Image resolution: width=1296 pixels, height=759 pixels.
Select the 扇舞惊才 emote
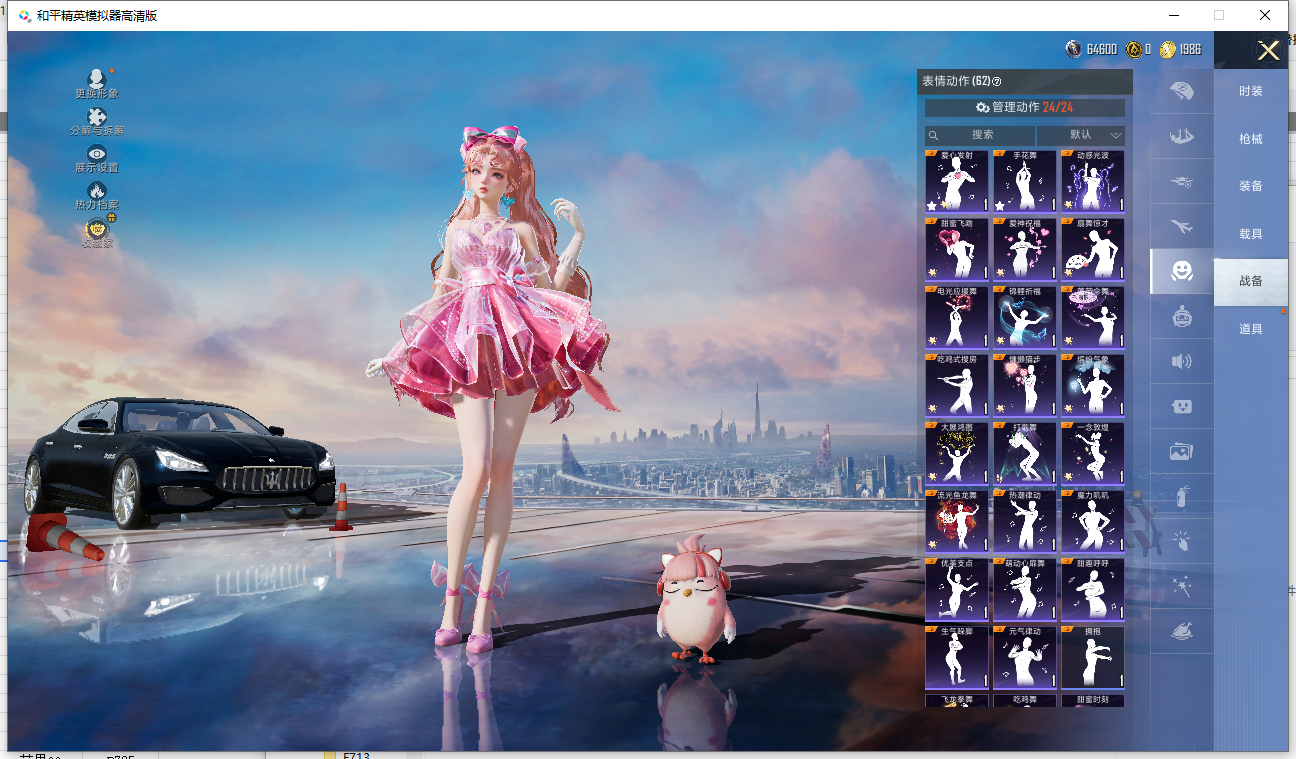click(x=1093, y=249)
